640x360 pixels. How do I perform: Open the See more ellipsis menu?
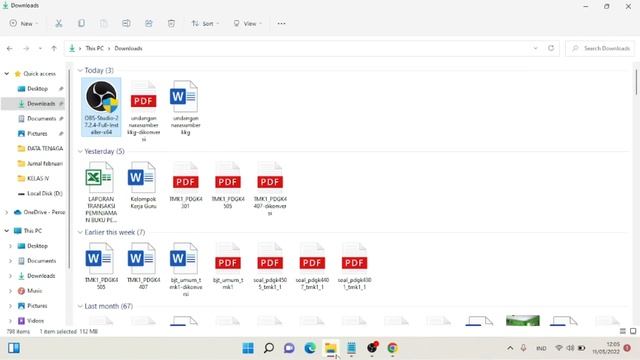pos(281,24)
